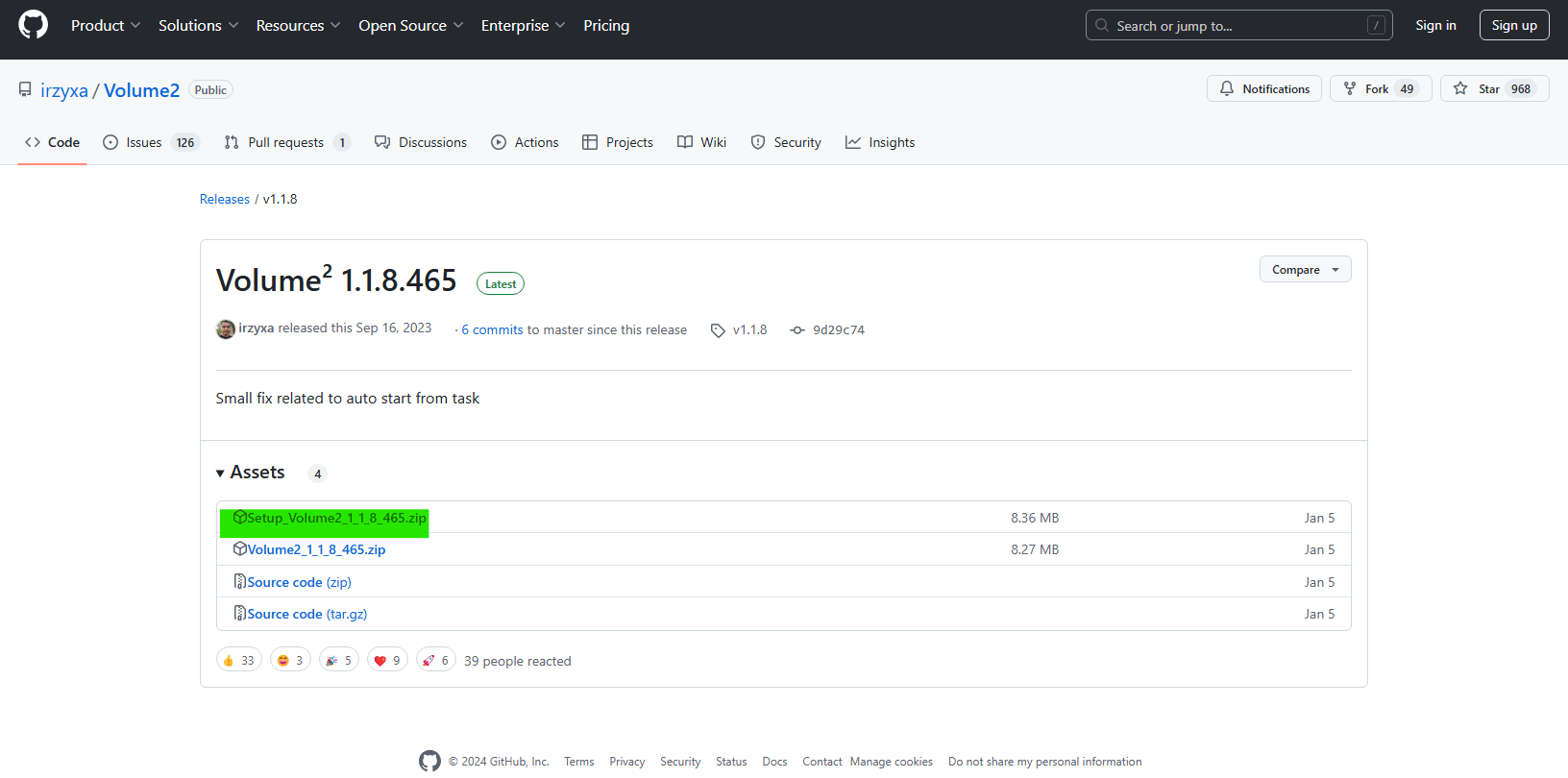Open the footer Docs link
Image resolution: width=1568 pixels, height=778 pixels.
[x=774, y=762]
